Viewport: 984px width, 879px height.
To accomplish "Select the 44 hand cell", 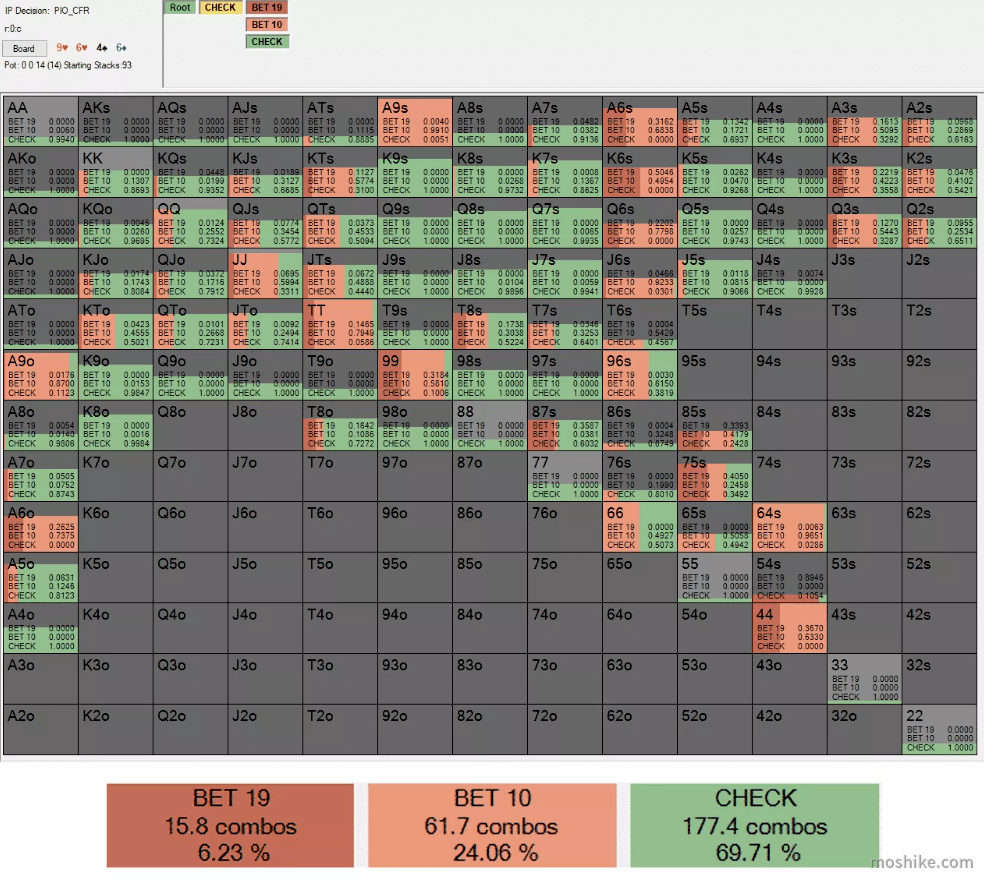I will [x=790, y=629].
